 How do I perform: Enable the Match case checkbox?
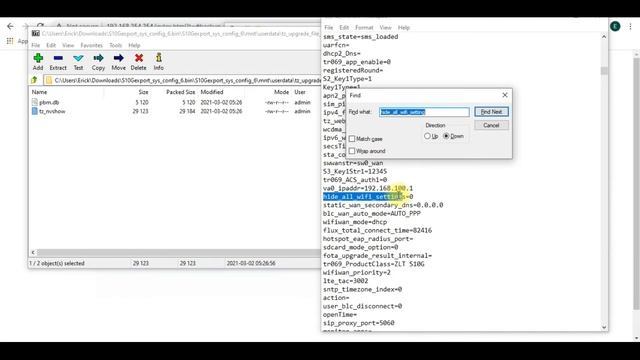coord(352,139)
